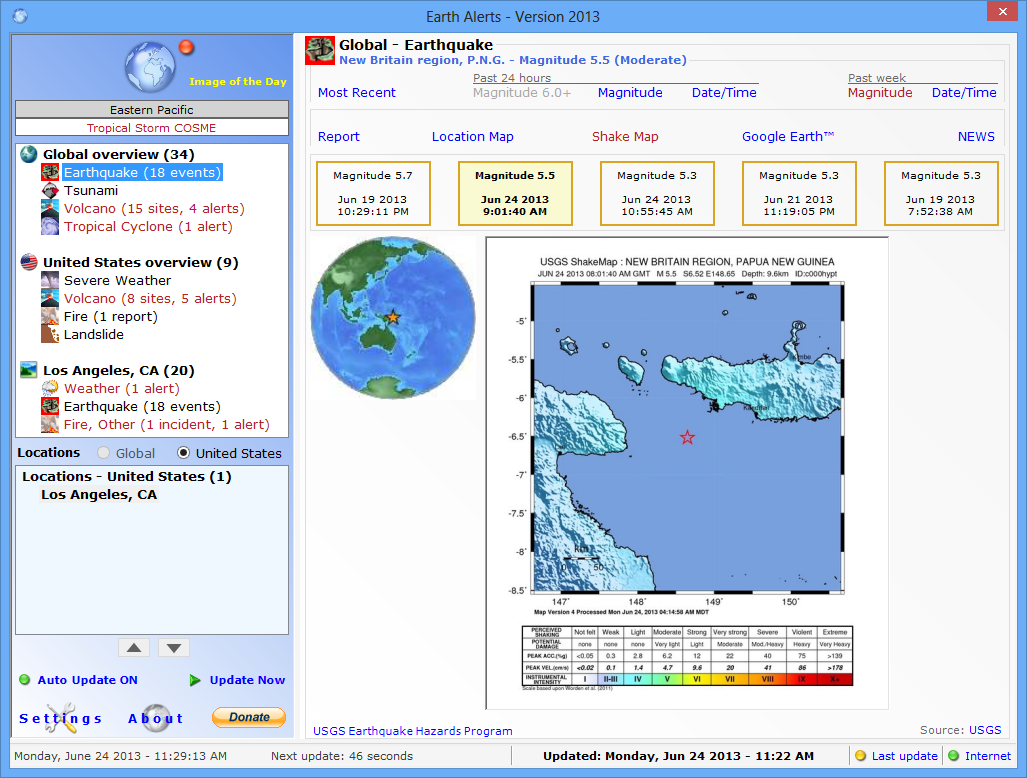This screenshot has width=1027, height=778.
Task: Select the Magnitude 5.3 Jun 21 earthquake card
Action: coord(799,193)
